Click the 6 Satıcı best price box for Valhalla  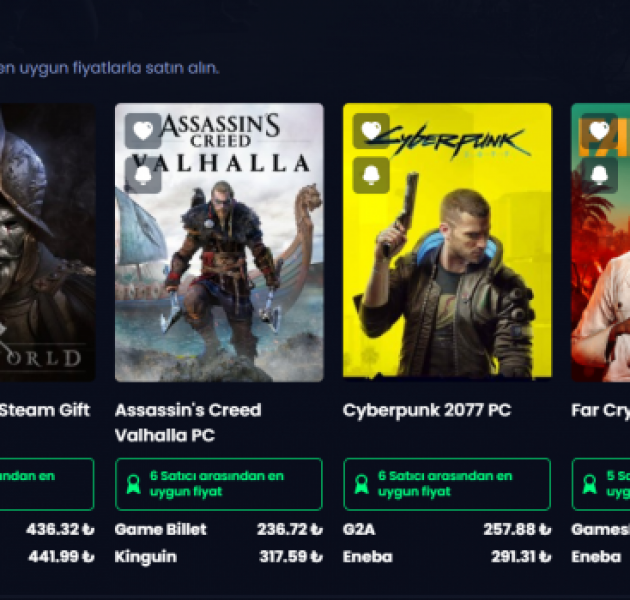pos(219,484)
